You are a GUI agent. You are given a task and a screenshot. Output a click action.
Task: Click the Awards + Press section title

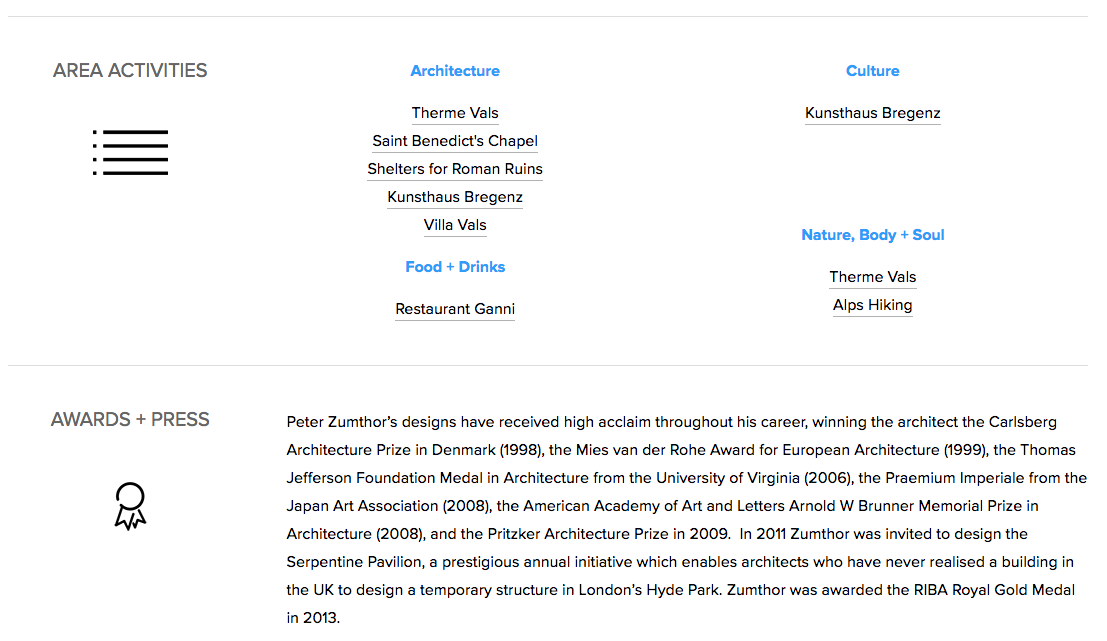coord(130,419)
